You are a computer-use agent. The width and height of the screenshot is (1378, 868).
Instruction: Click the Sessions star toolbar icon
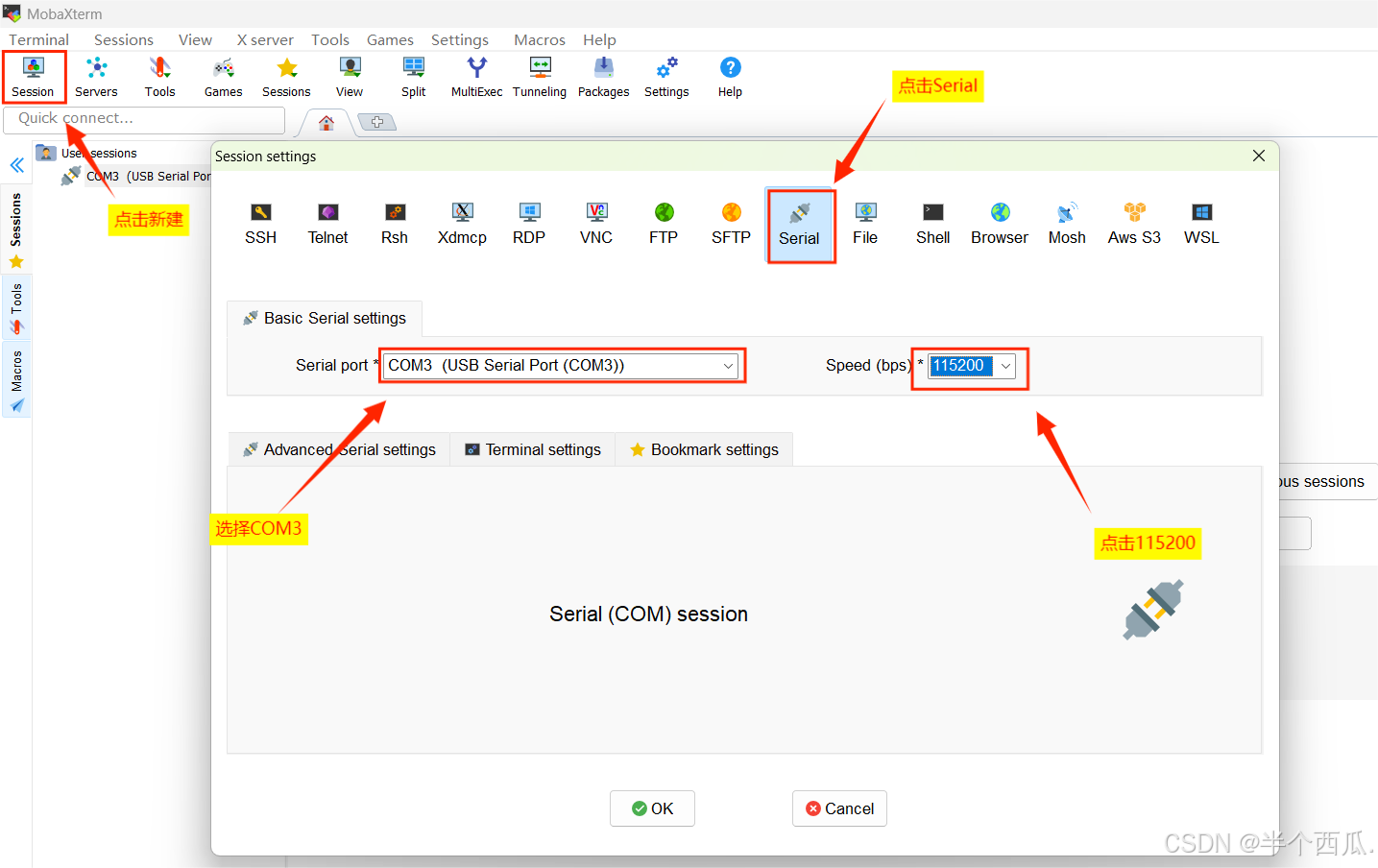(286, 77)
